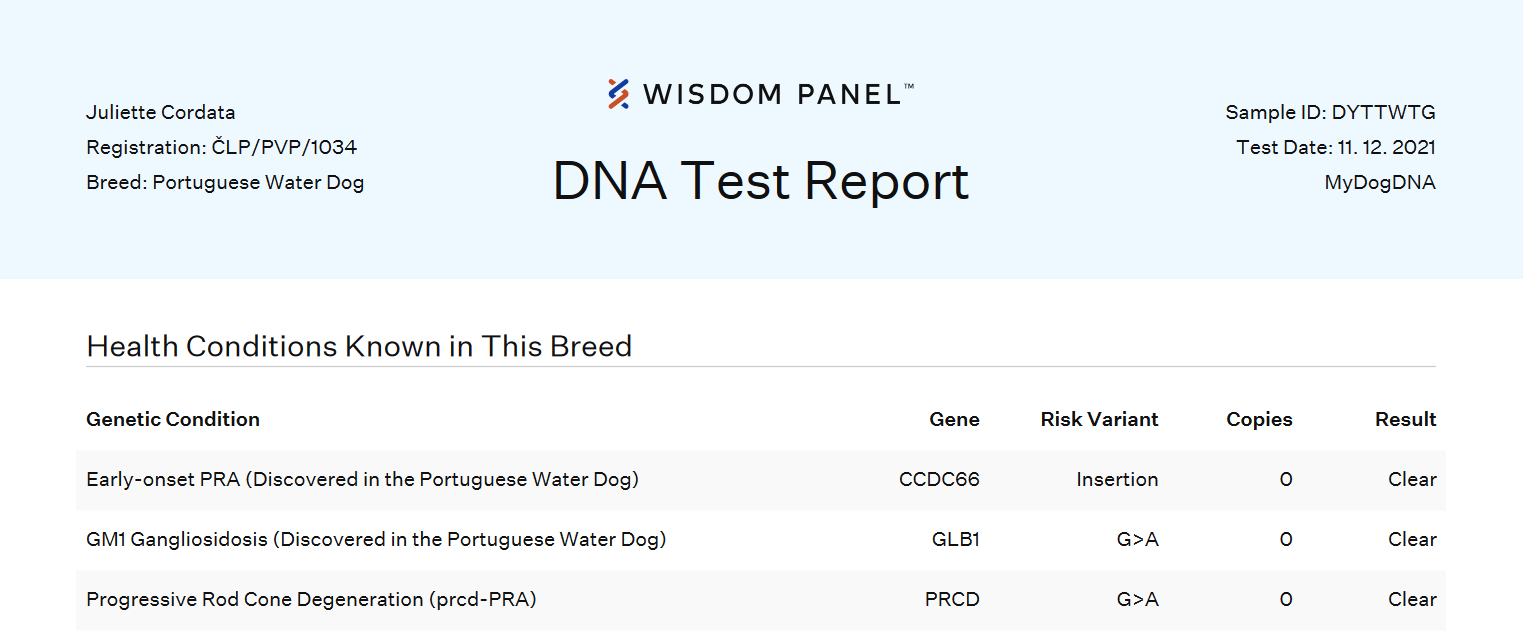
Task: Click the Registration ČLP/PVP/1034 line
Action: point(221,147)
